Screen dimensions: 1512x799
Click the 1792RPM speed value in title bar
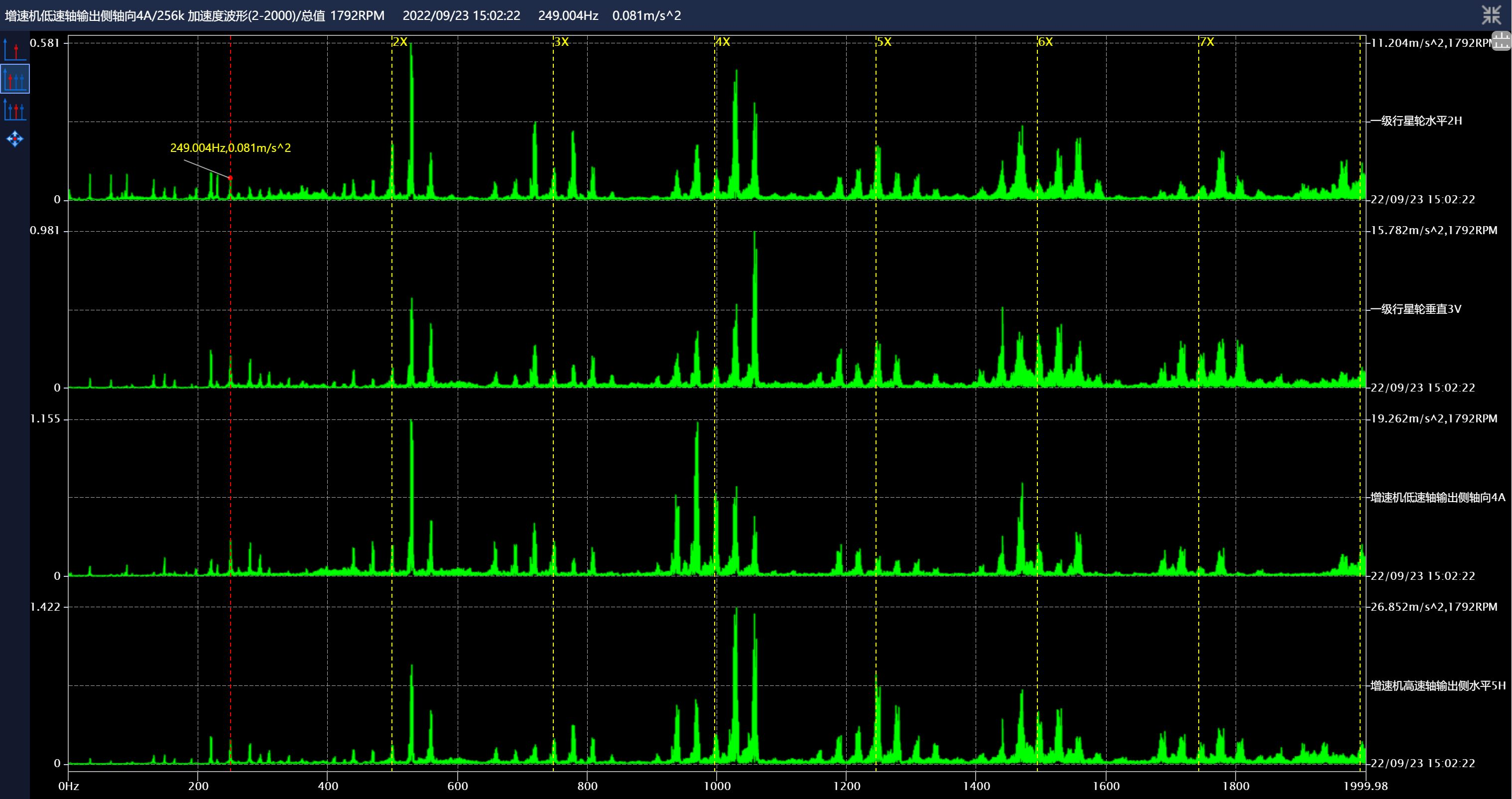[x=357, y=15]
